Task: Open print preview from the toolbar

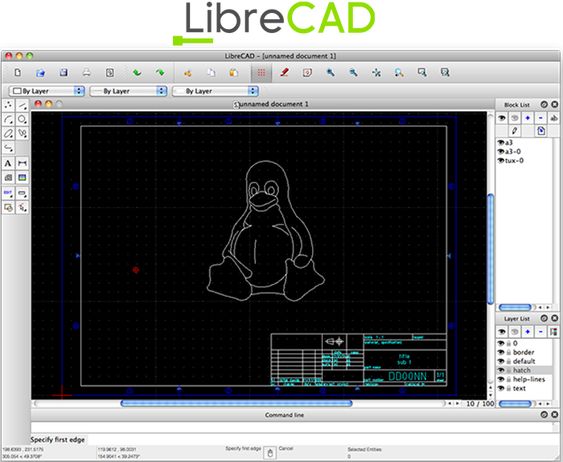Action: pos(110,73)
